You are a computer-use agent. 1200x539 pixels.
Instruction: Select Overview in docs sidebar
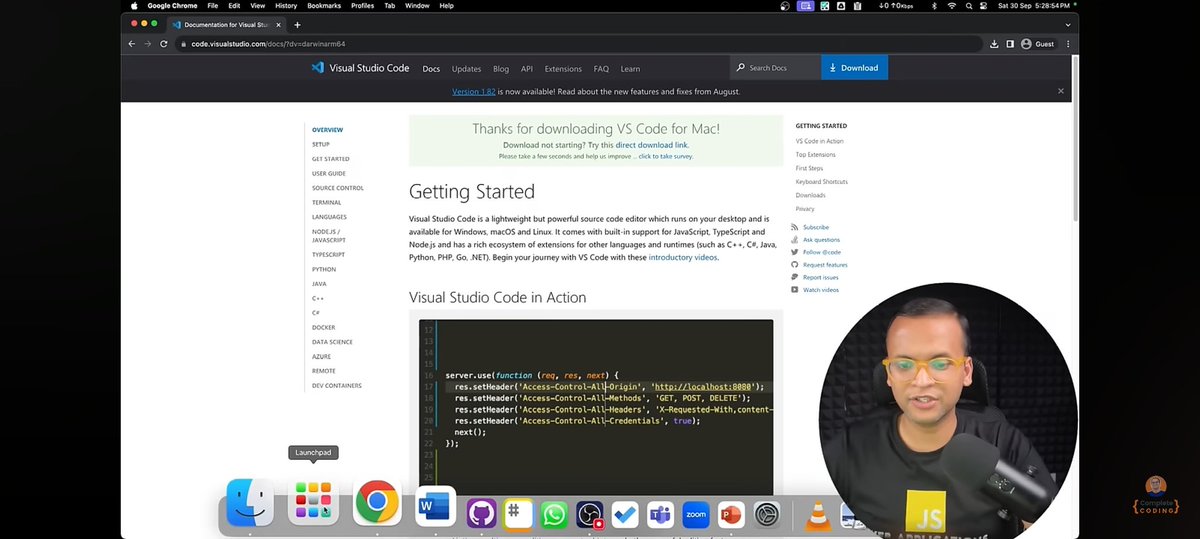327,130
